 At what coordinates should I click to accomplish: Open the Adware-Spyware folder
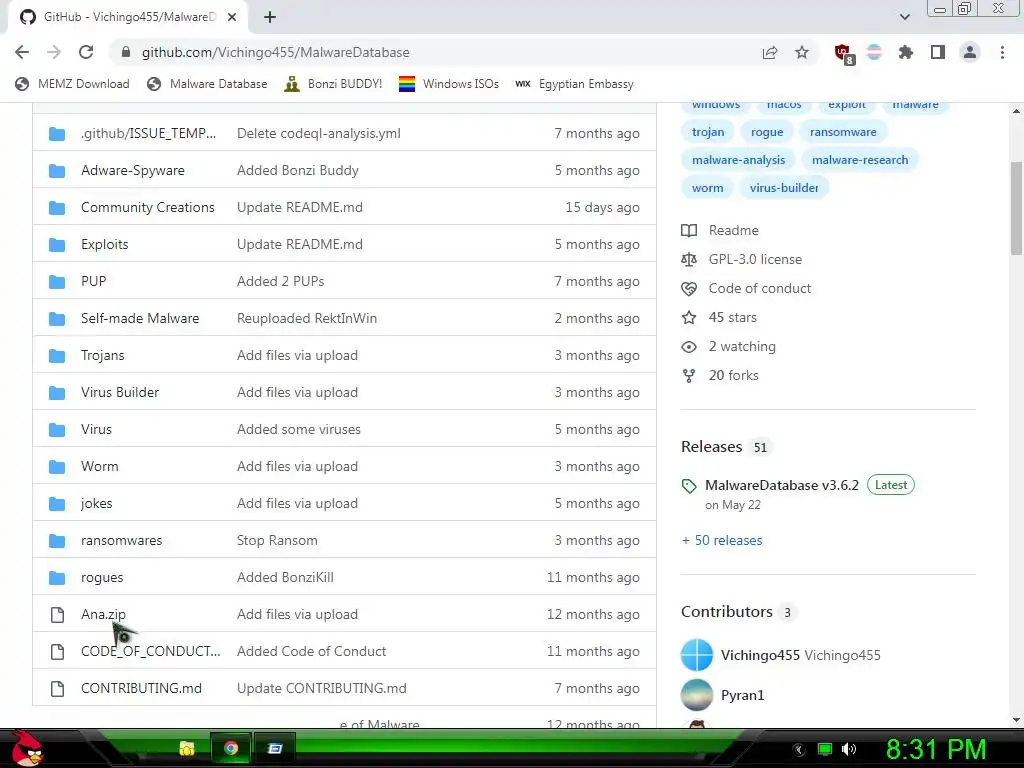pyautogui.click(x=133, y=170)
